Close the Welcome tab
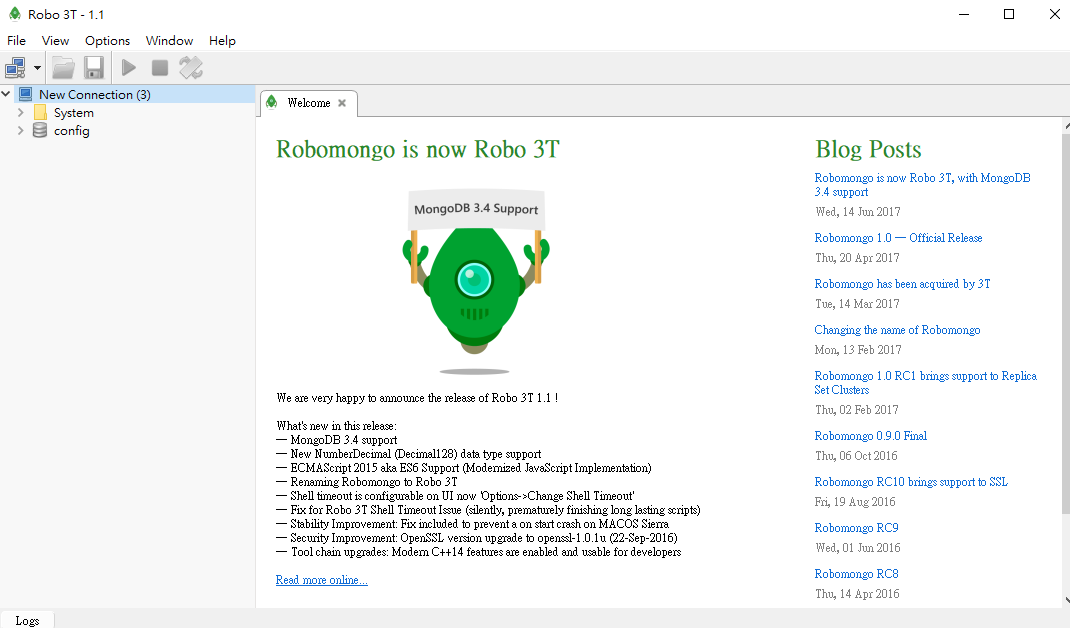This screenshot has height=628, width=1070. (342, 103)
